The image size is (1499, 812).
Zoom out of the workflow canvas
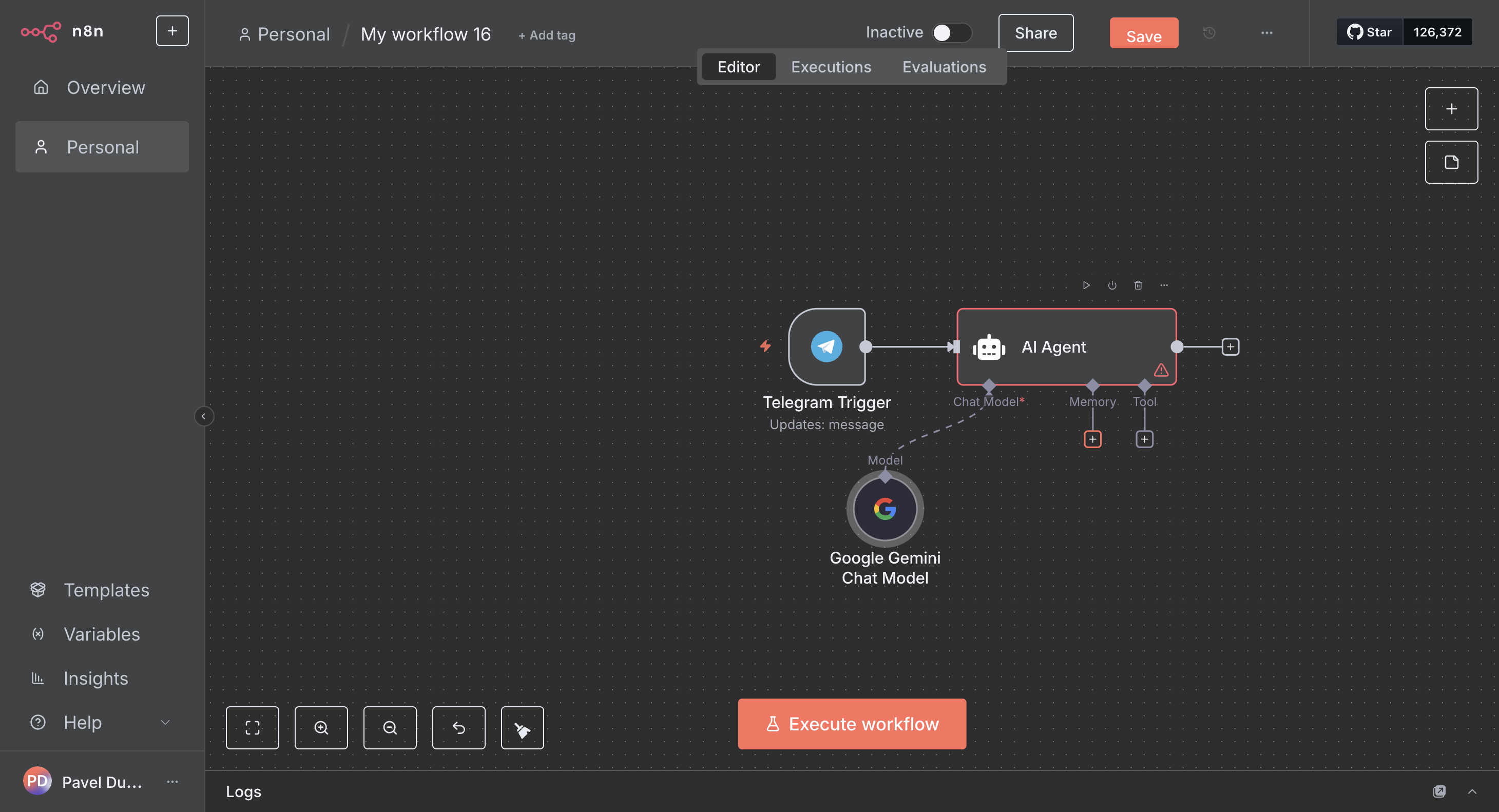[x=389, y=728]
